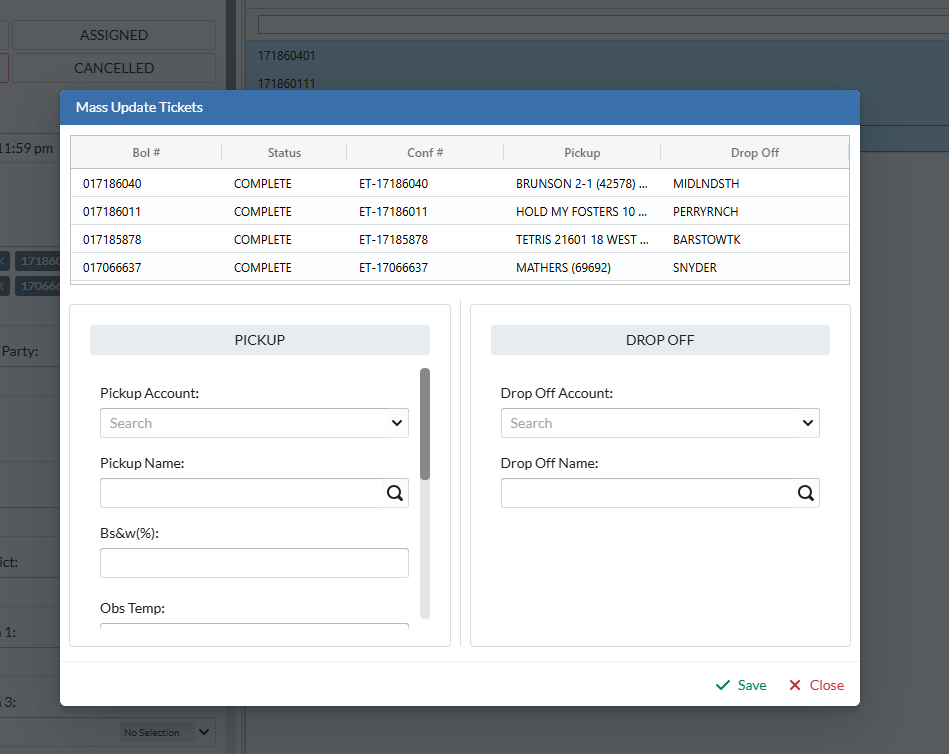This screenshot has width=949, height=754.
Task: Click pickup cell HOLD MY FOSTERS 10
Action: 581,211
